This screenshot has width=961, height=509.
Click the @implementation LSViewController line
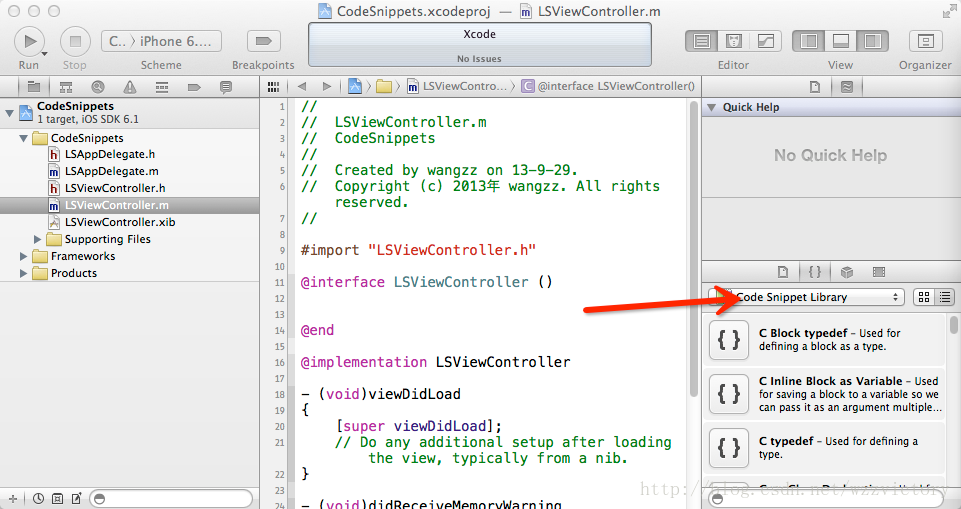(435, 362)
